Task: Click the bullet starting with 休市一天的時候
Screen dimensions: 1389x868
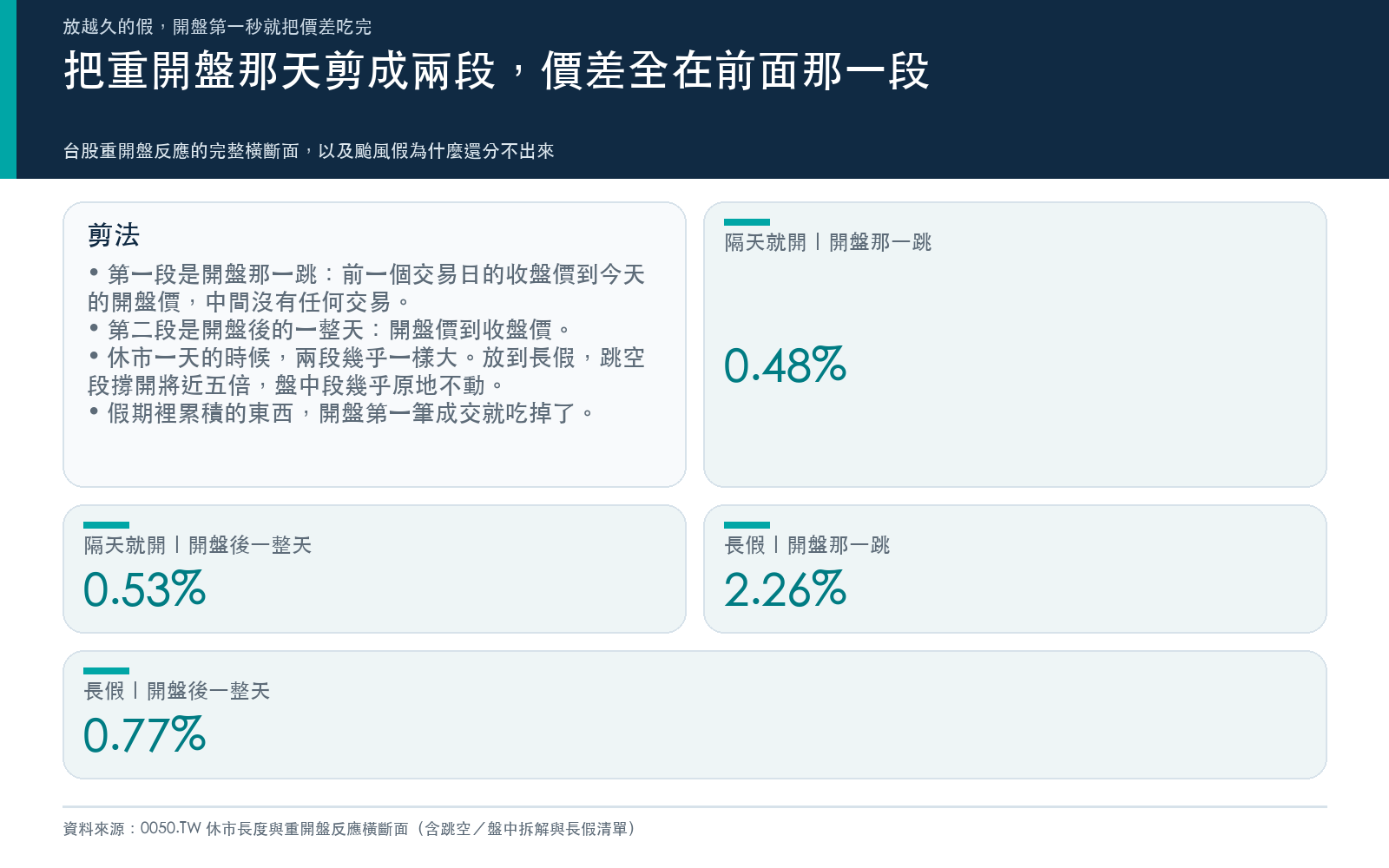Action: tap(366, 372)
